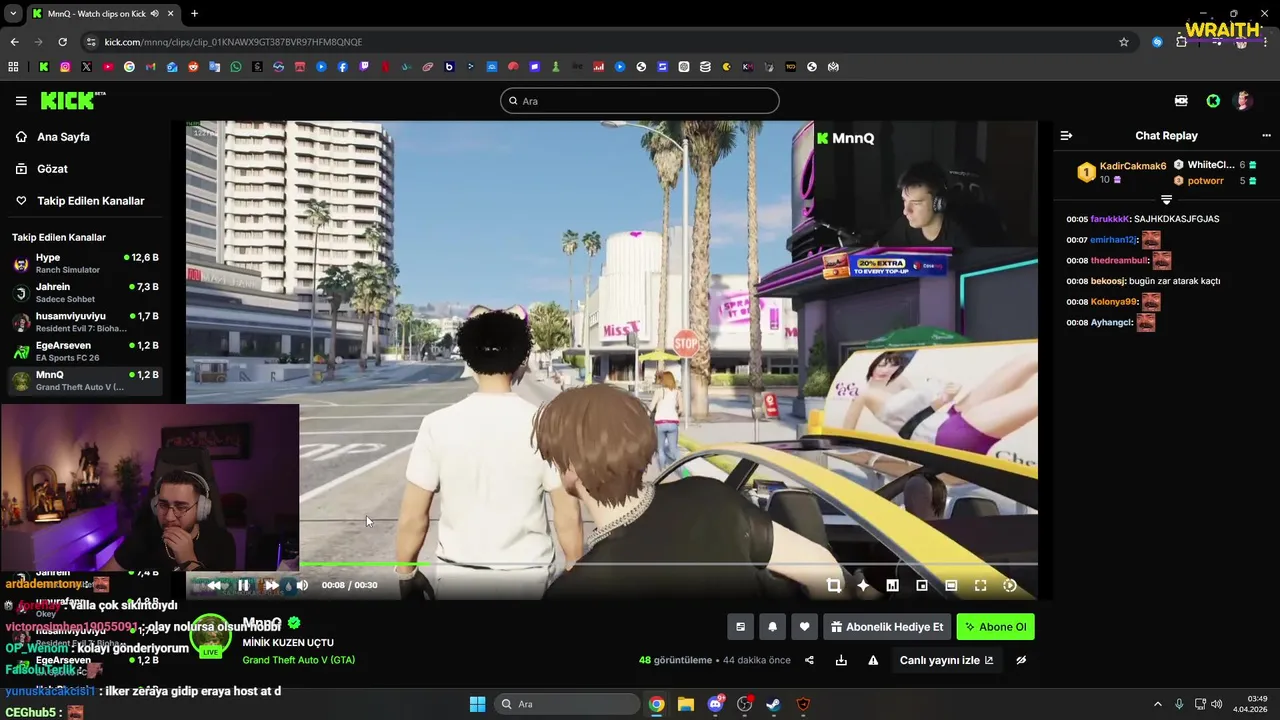The image size is (1280, 720).
Task: Click the heart follow button
Action: (x=804, y=627)
